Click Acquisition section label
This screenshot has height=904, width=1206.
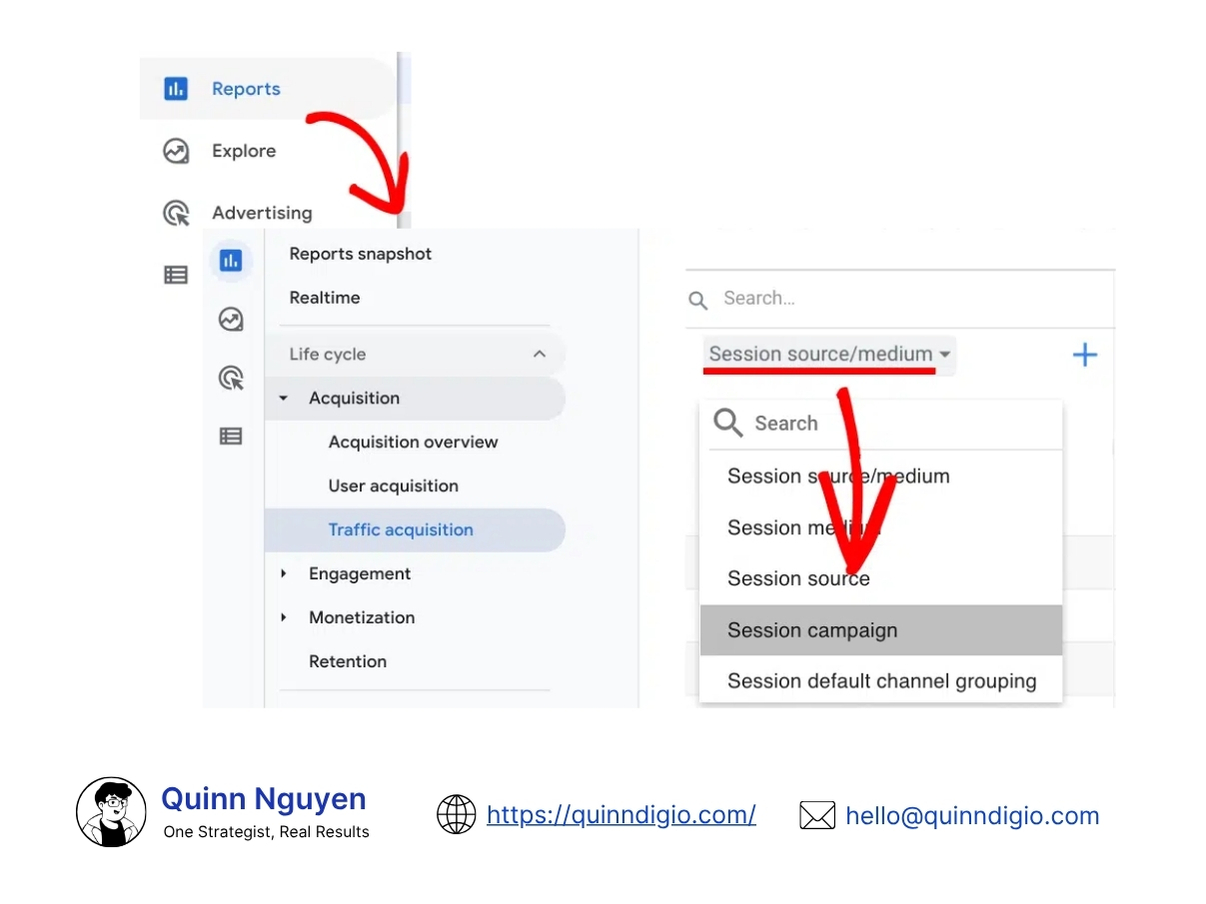tap(354, 398)
